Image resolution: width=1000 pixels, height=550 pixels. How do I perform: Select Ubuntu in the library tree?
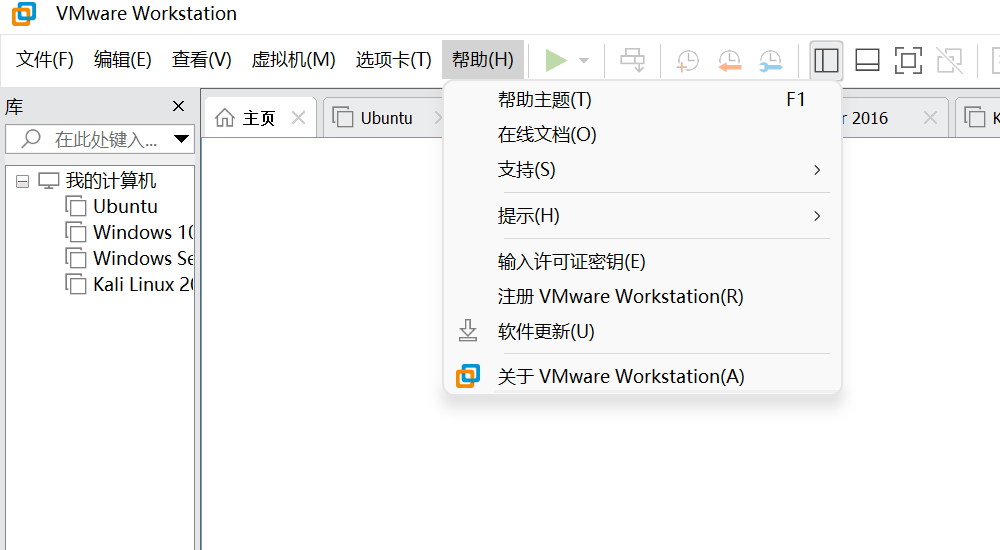[125, 207]
